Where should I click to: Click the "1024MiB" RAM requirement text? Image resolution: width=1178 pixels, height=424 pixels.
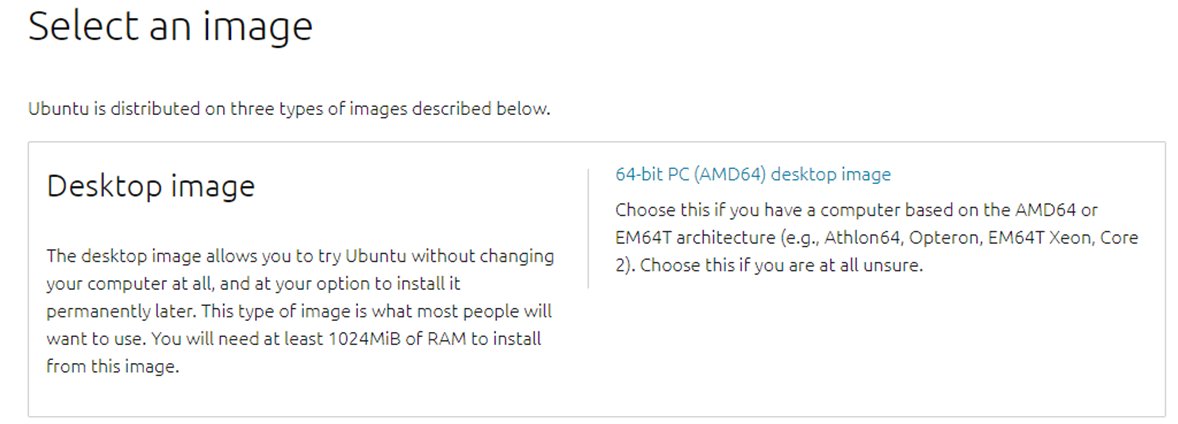[365, 339]
